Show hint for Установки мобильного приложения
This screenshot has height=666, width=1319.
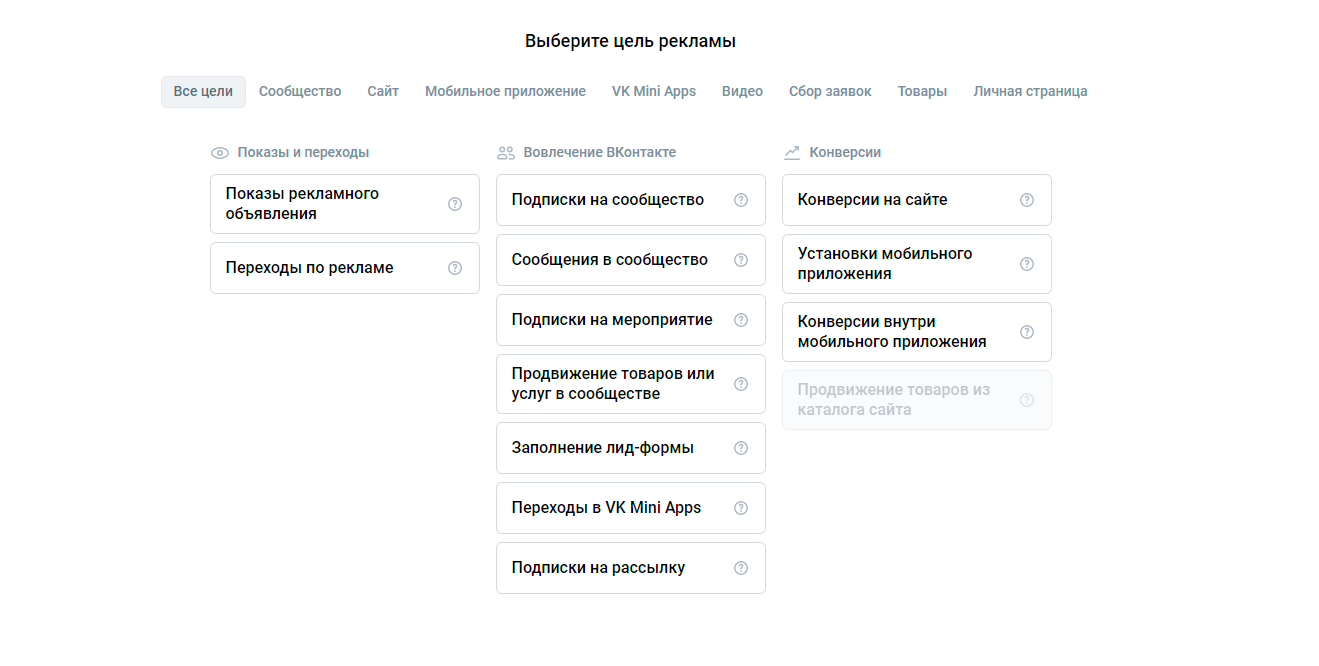1027,264
